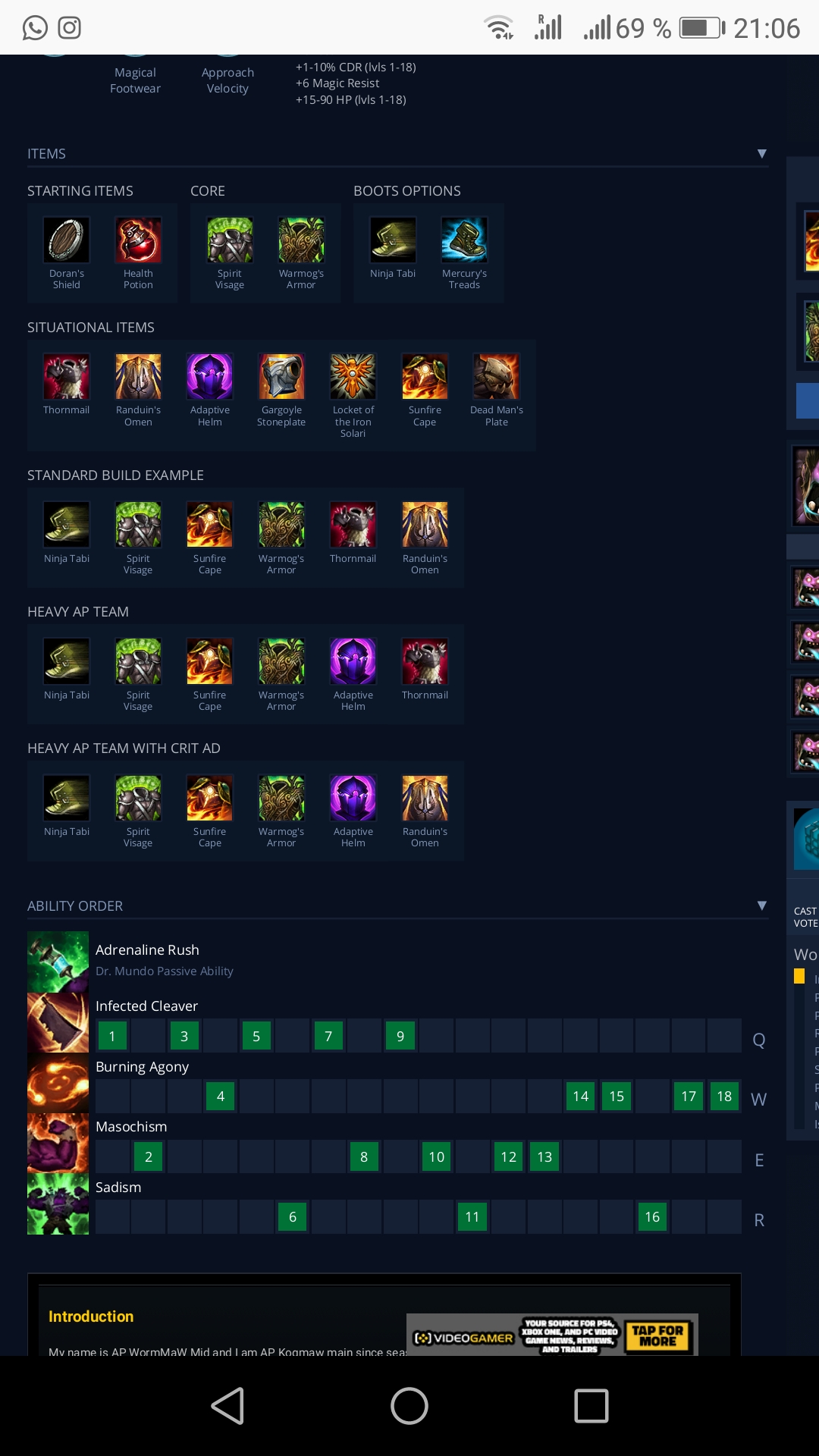Image resolution: width=819 pixels, height=1456 pixels.
Task: Tap the Doran's Shield starting item icon
Action: pyautogui.click(x=67, y=240)
